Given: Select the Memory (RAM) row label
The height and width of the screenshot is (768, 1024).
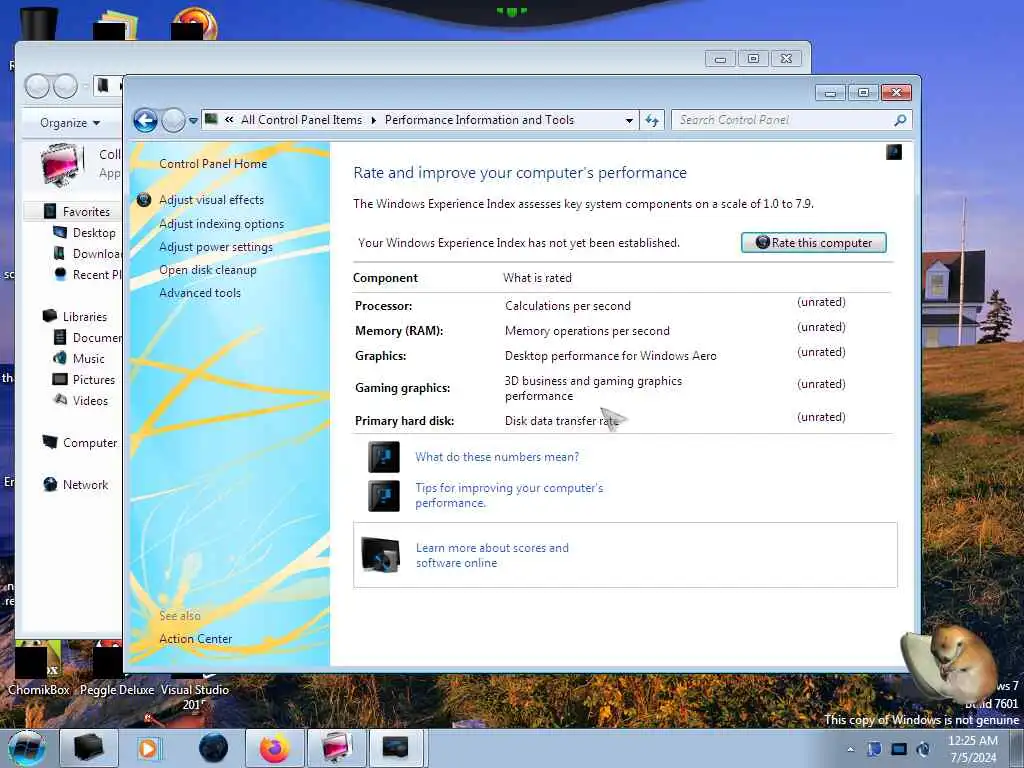Looking at the screenshot, I should coord(399,331).
